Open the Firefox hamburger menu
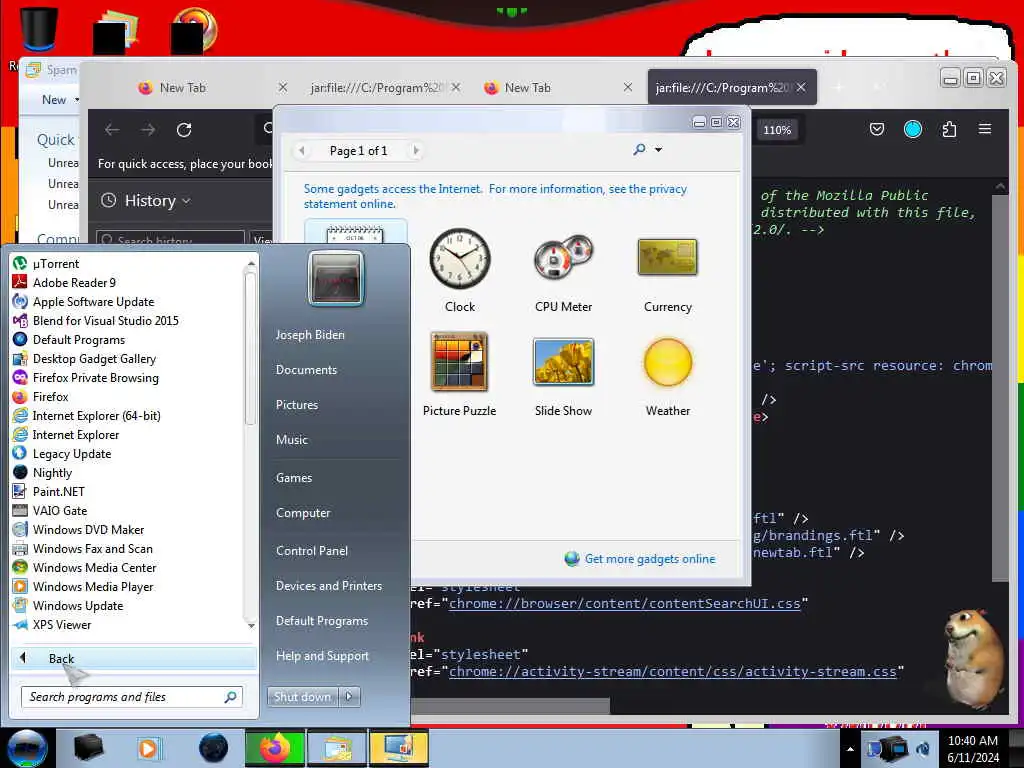This screenshot has width=1024, height=768. (985, 129)
